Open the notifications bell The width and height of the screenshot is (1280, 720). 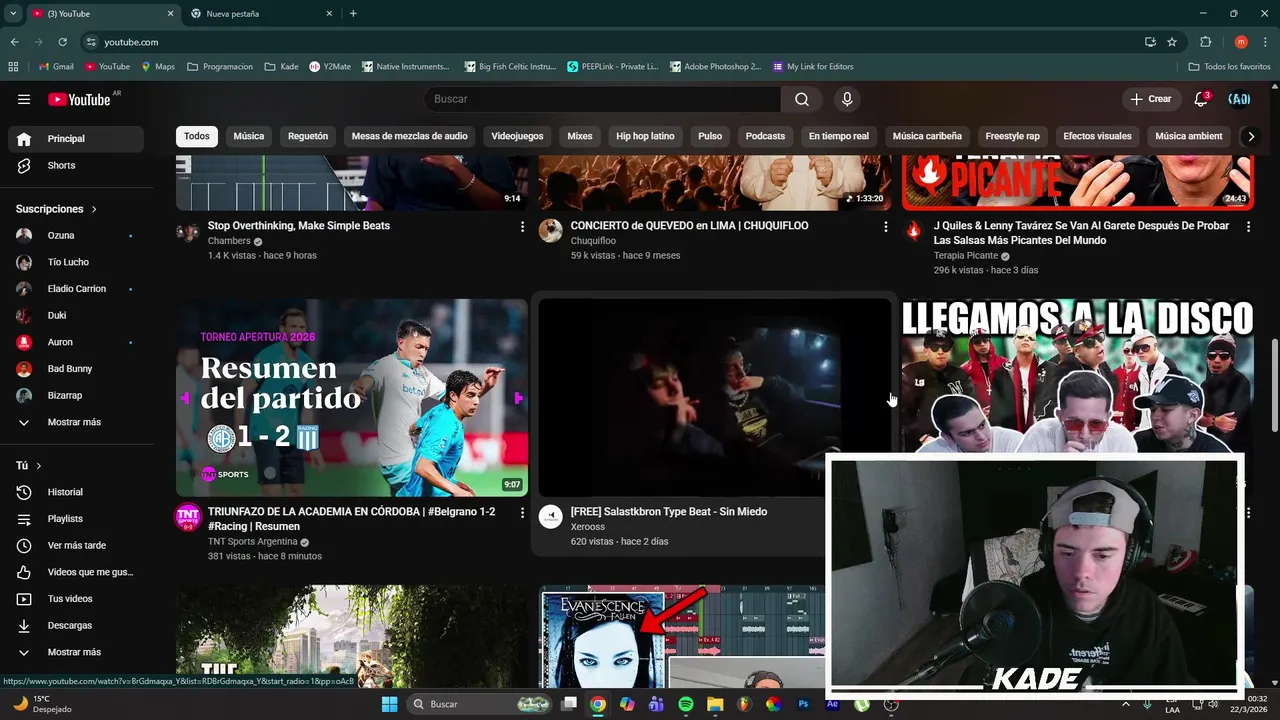click(x=1201, y=99)
